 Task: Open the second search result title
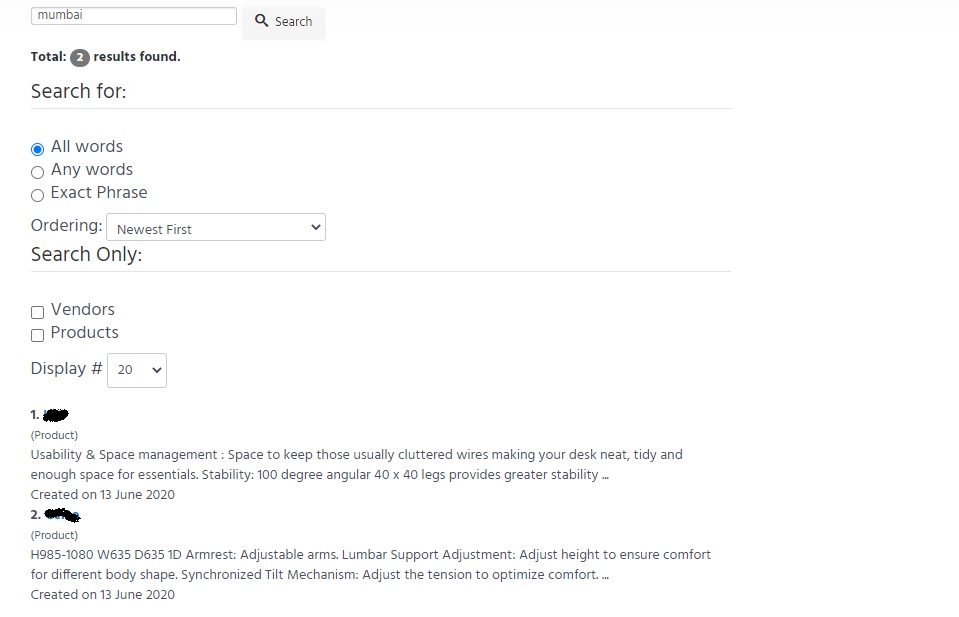coord(62,515)
